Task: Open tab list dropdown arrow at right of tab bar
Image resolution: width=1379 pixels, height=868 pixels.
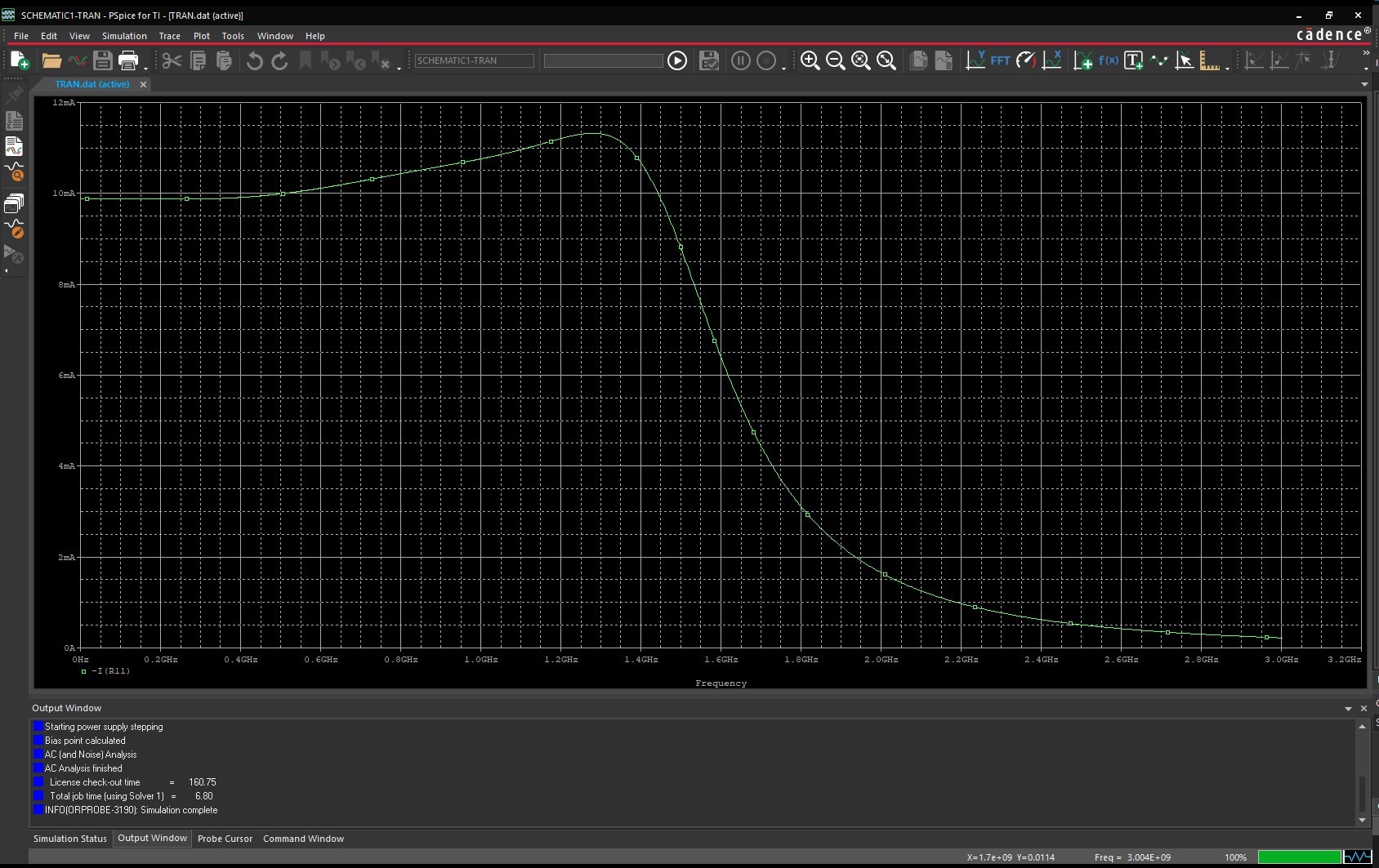Action: (x=1364, y=84)
